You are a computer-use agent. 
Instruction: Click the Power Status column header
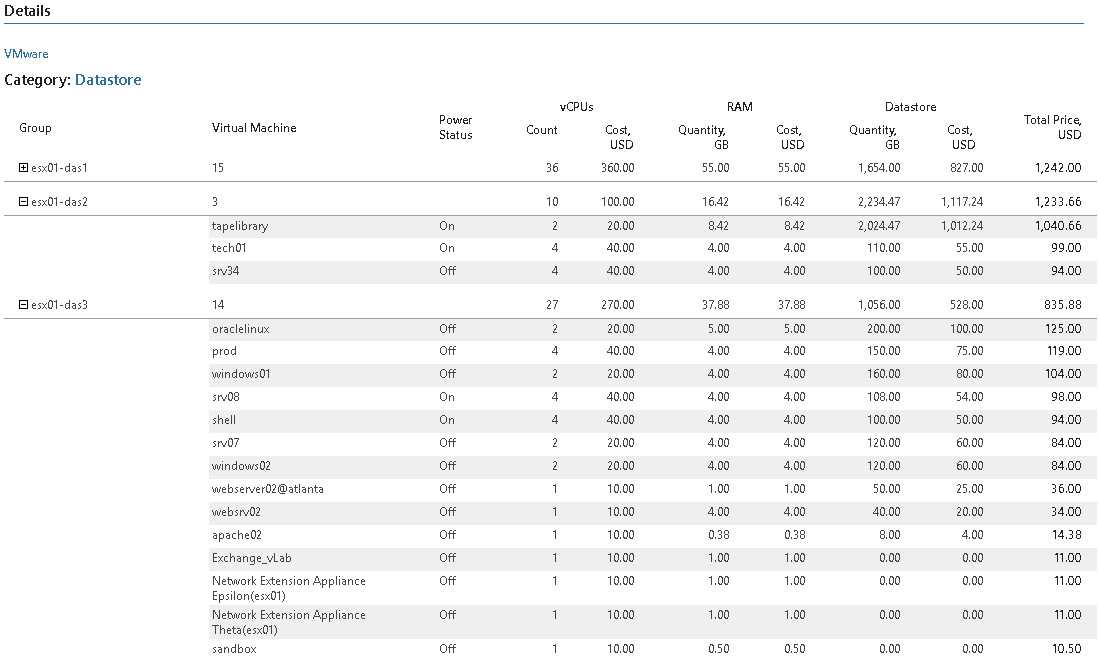coord(456,128)
